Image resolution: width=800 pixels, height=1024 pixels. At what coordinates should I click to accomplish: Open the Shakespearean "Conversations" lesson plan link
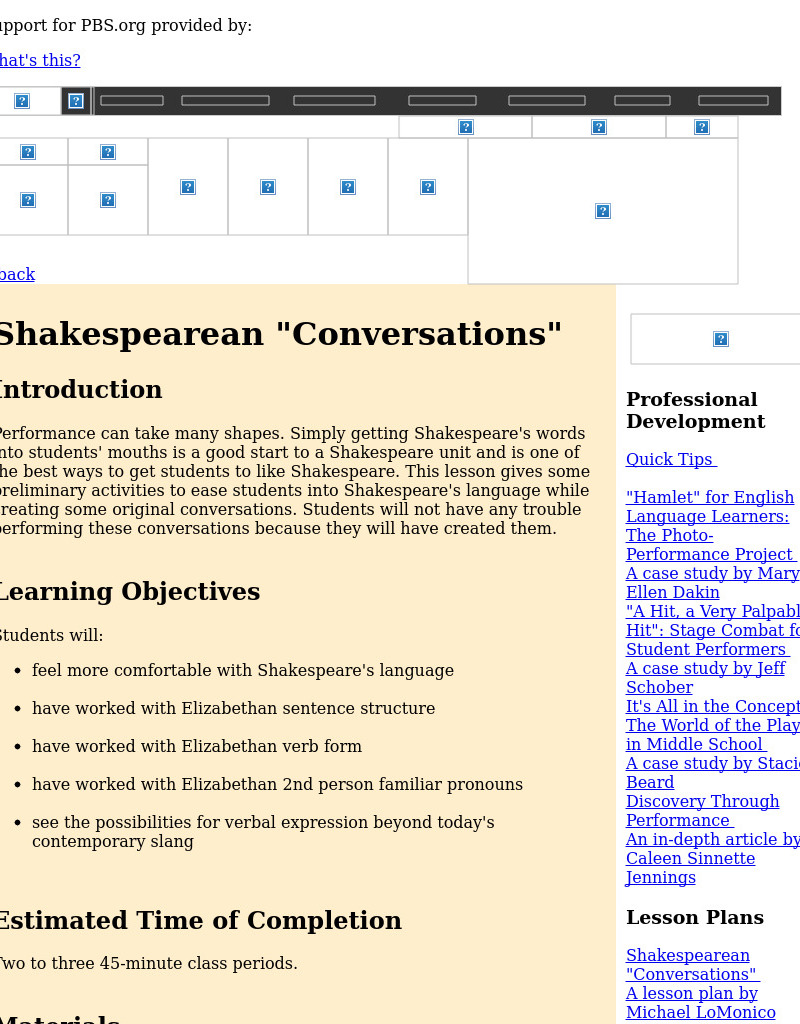coord(688,965)
